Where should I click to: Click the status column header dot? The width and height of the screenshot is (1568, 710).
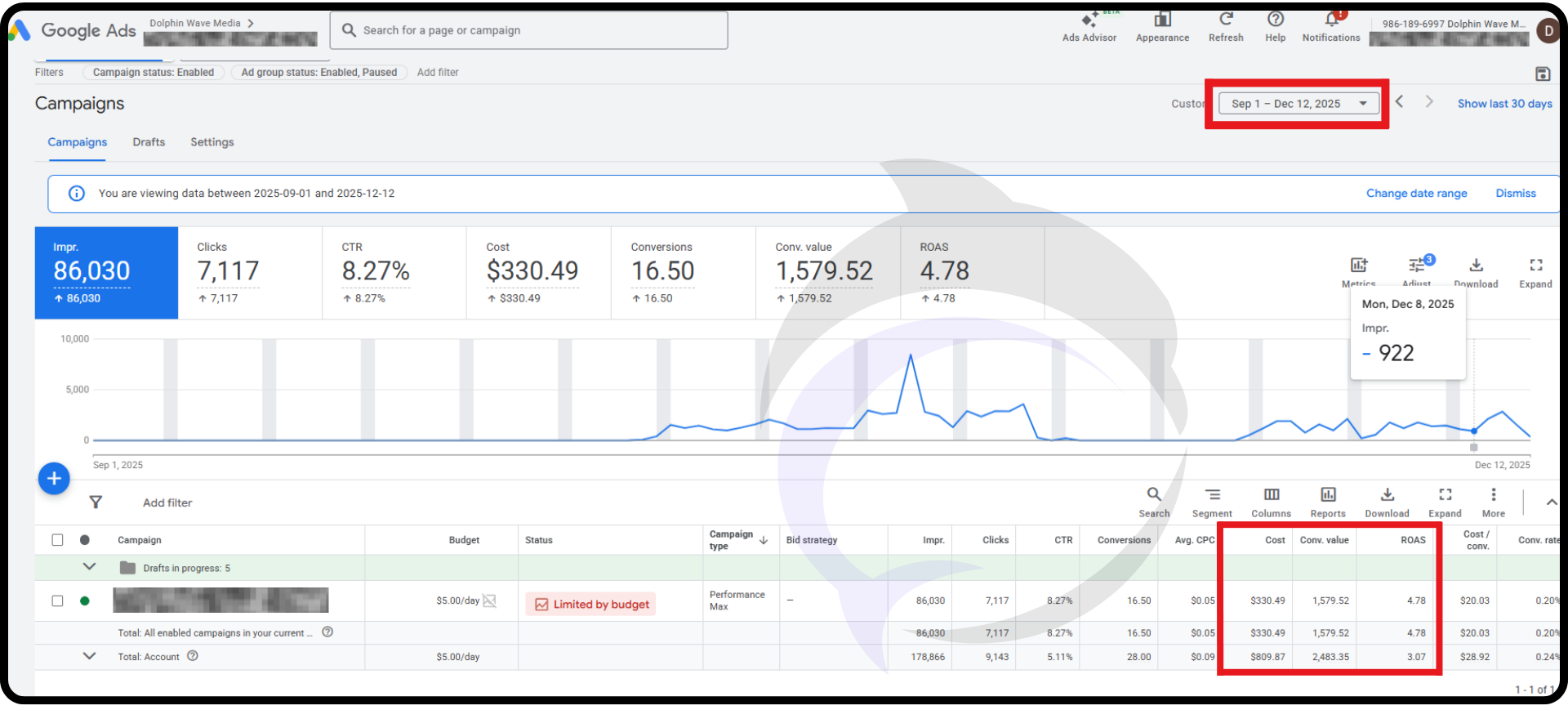tap(85, 540)
